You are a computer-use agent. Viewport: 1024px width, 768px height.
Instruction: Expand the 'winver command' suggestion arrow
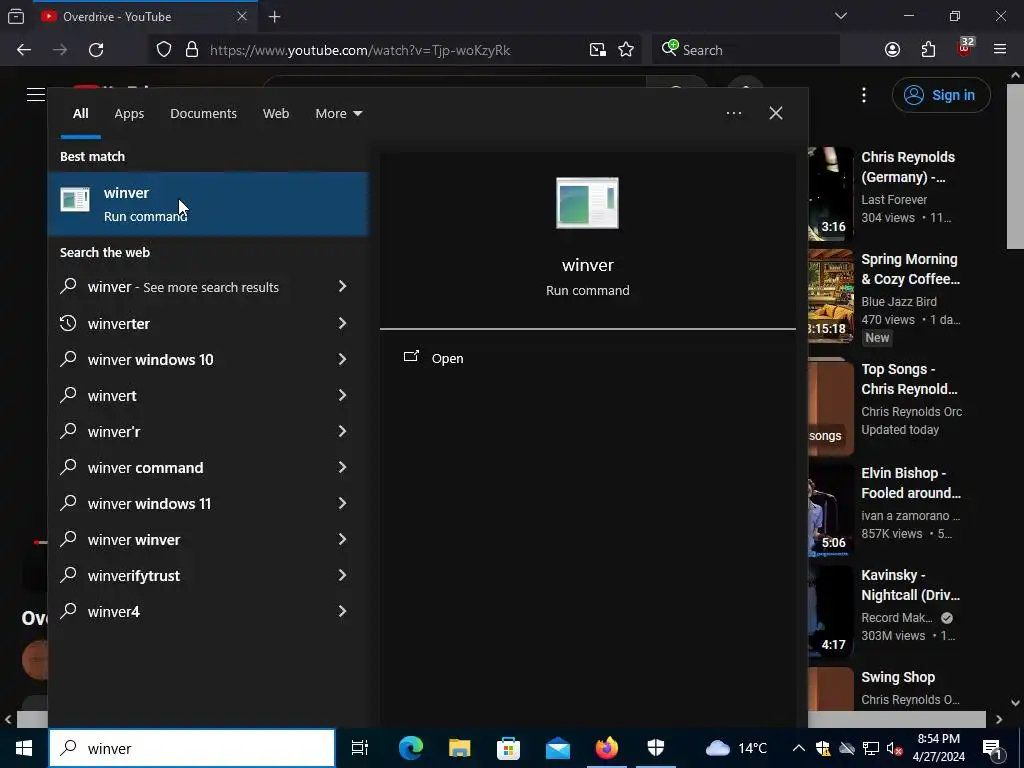pos(342,466)
